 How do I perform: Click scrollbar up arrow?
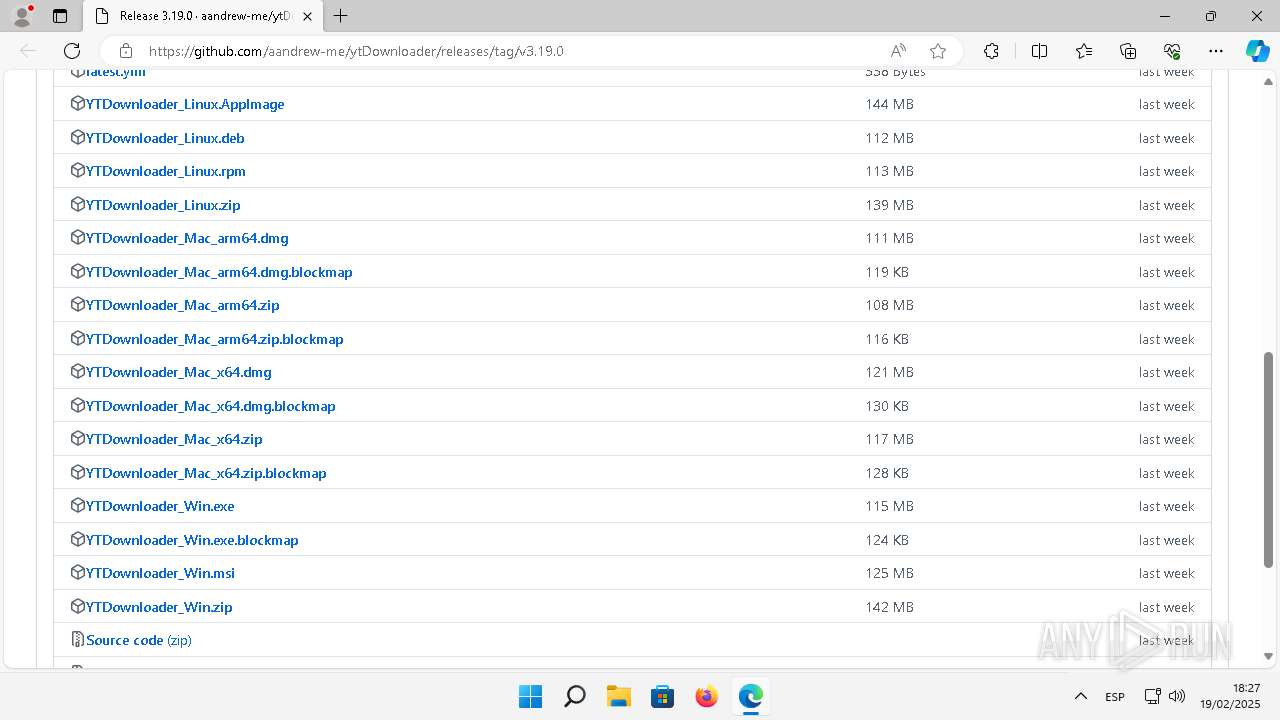(1269, 82)
